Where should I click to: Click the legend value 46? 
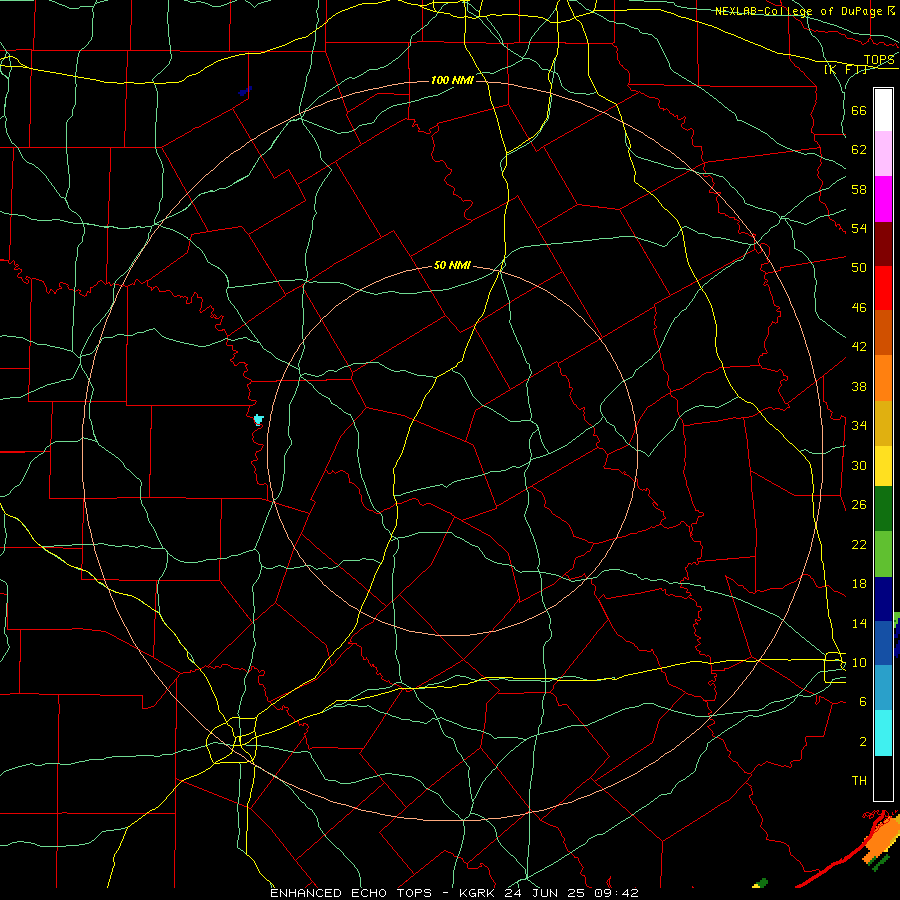point(859,308)
